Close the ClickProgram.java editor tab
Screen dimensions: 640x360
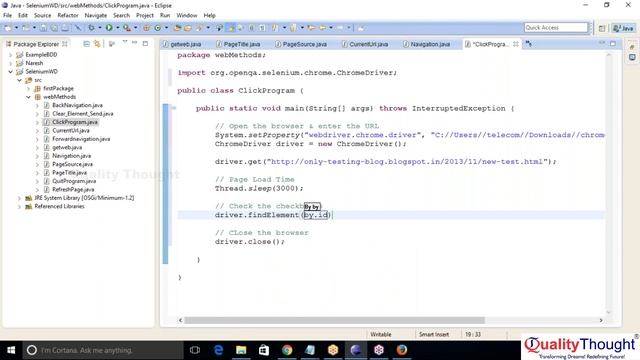click(x=516, y=44)
